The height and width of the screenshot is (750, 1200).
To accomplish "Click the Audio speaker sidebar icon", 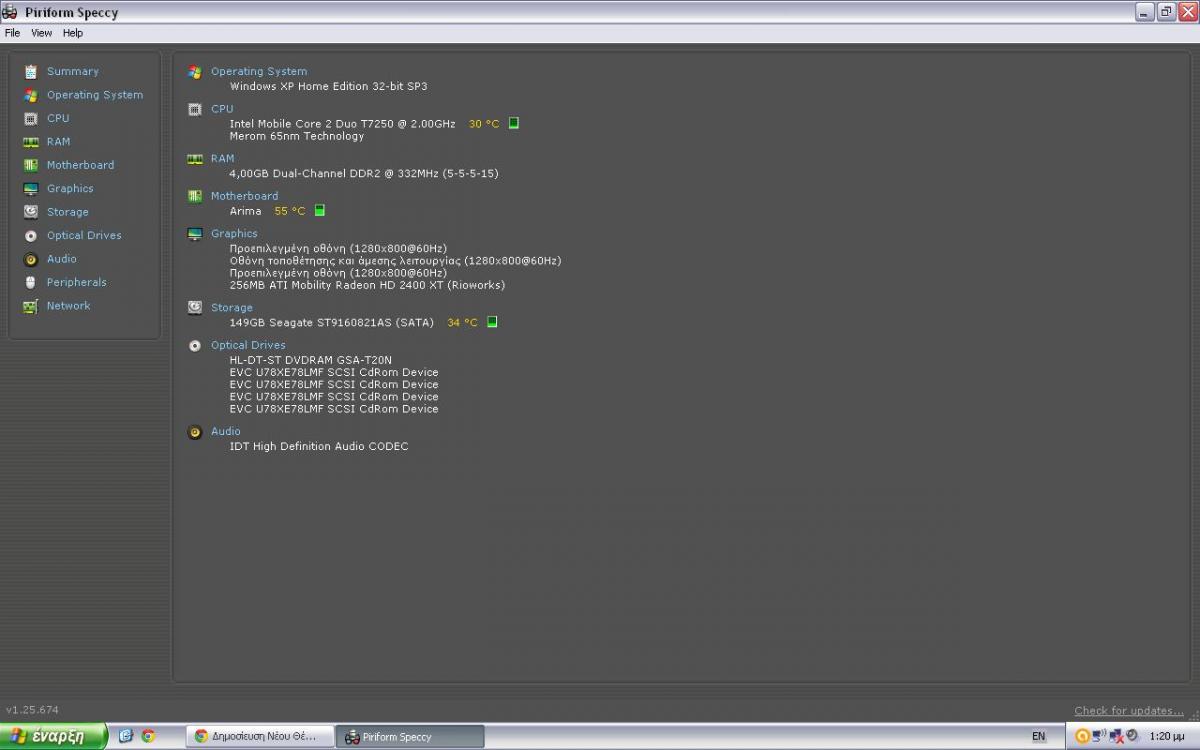I will click(x=31, y=259).
